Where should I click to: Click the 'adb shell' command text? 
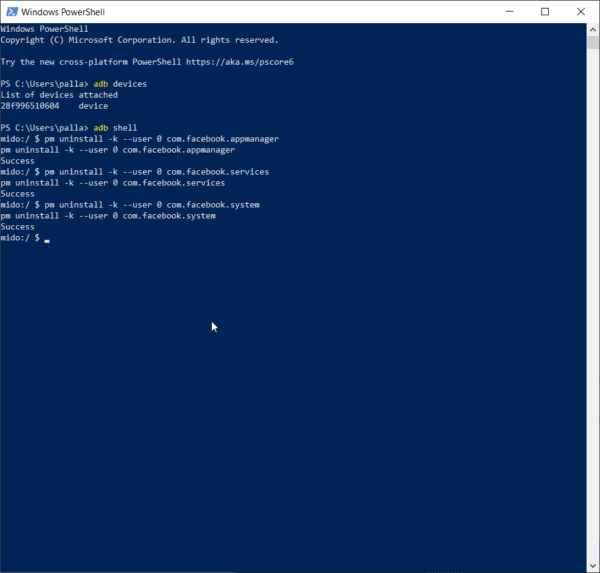click(115, 128)
